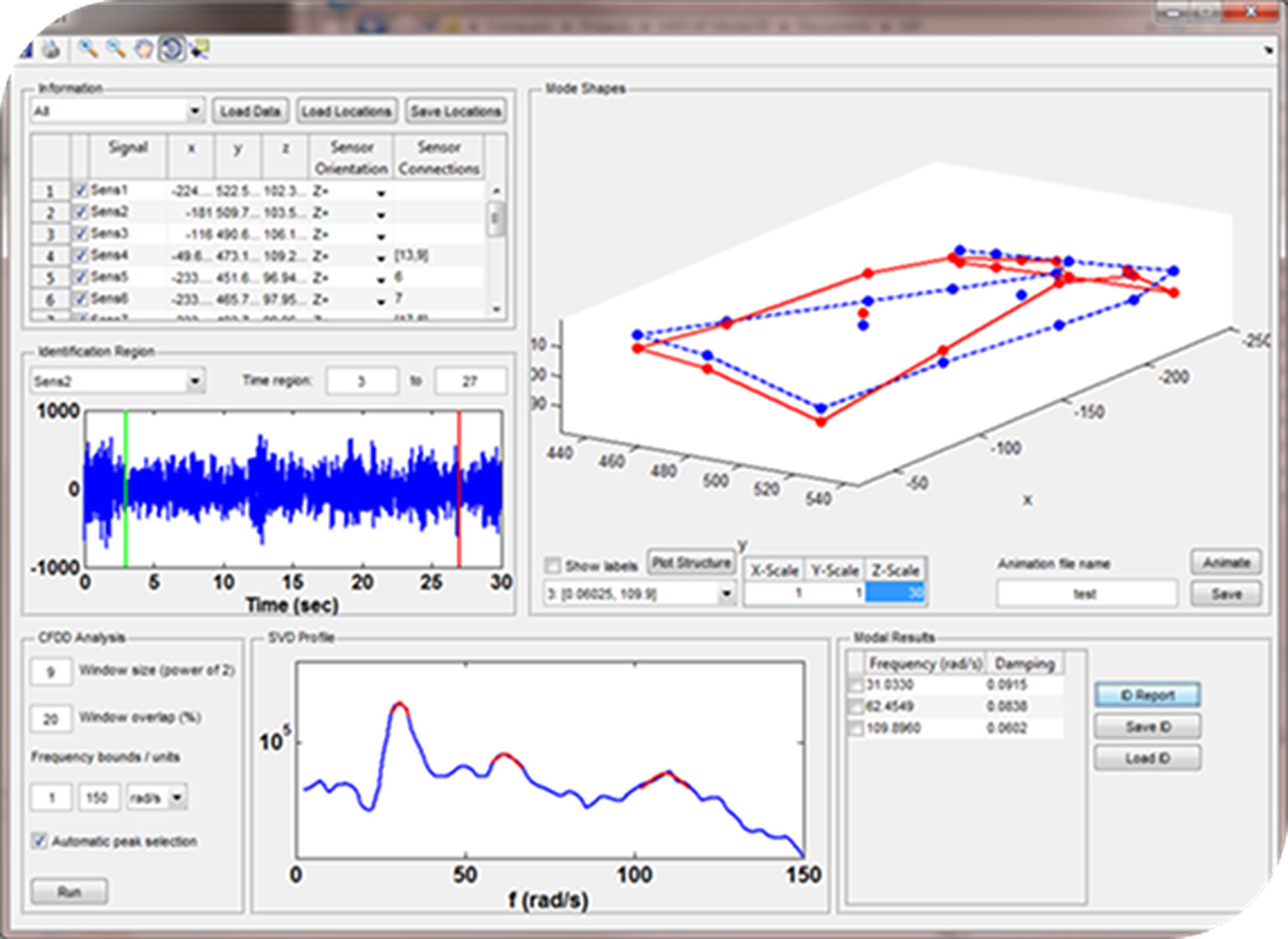Tick the checkbox for frequency 62.4549
The height and width of the screenshot is (939, 1288).
click(x=856, y=707)
